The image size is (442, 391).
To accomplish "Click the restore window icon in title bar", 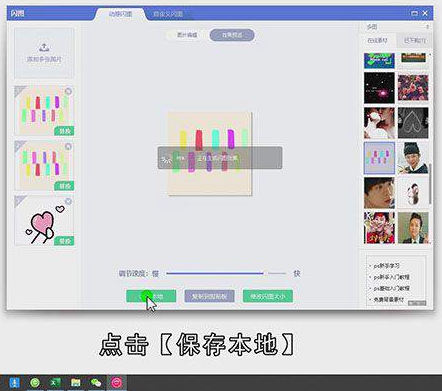I will 414,13.
